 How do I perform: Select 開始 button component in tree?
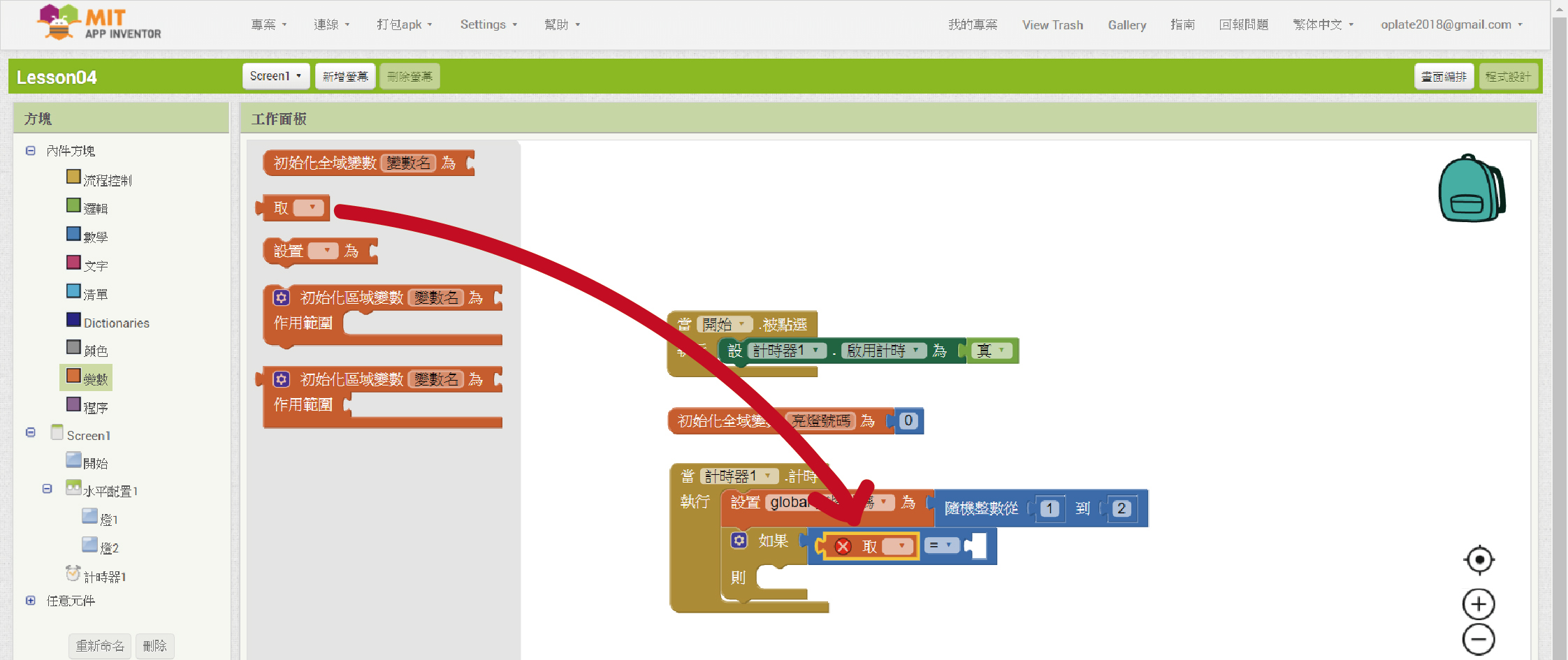click(87, 462)
